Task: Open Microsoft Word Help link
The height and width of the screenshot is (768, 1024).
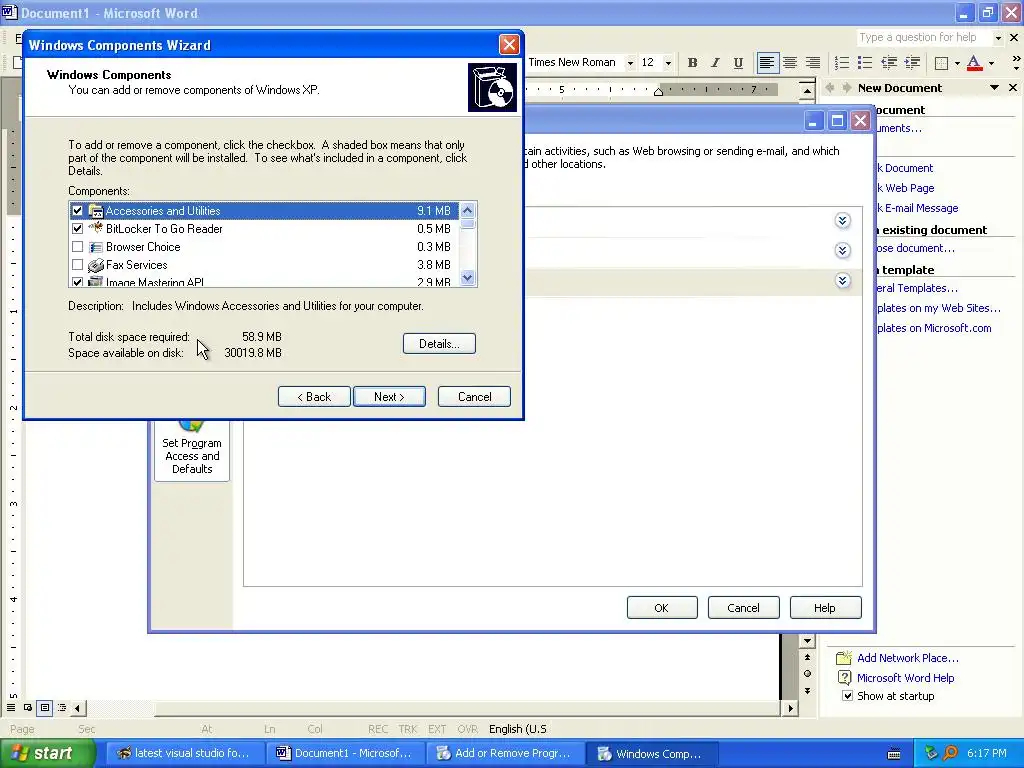Action: [x=905, y=678]
